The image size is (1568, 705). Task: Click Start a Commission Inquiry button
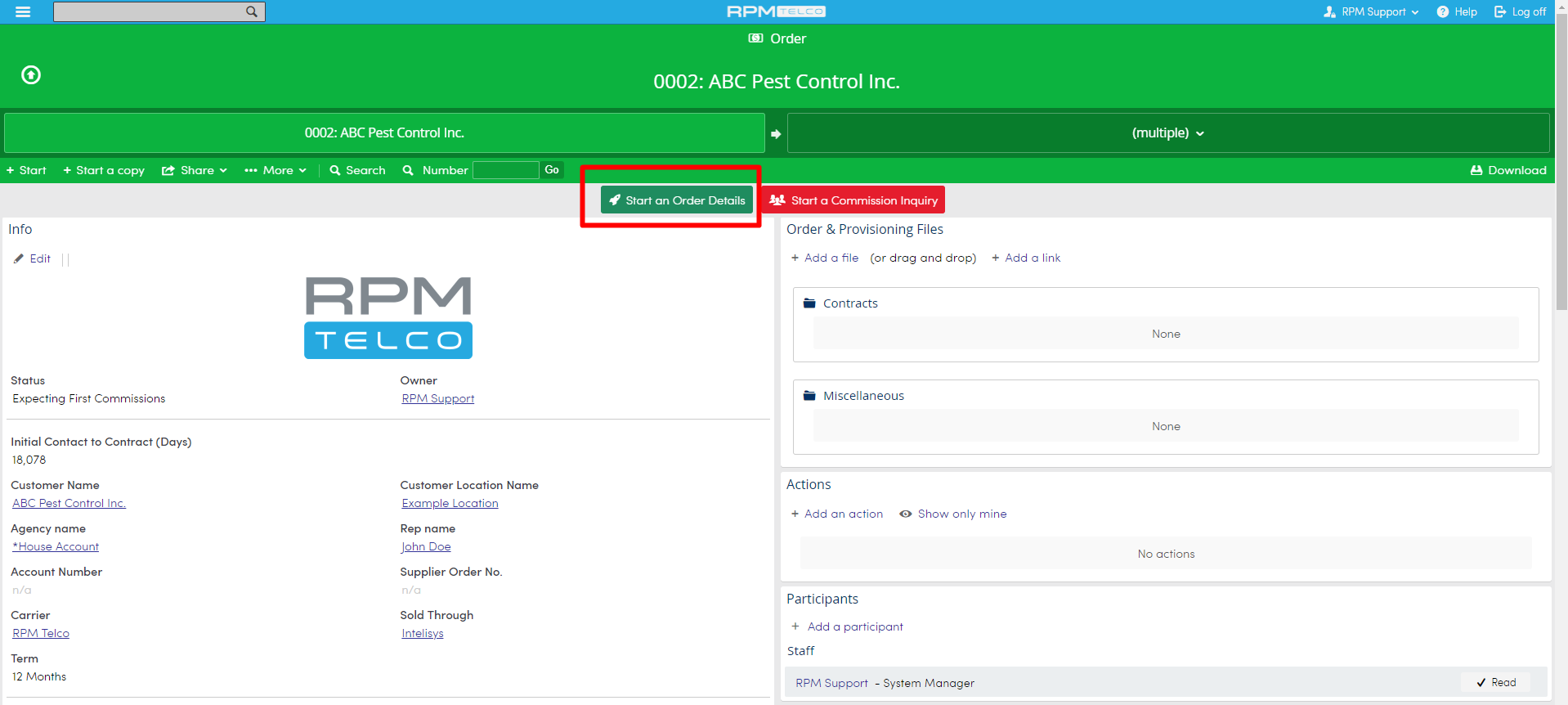pyautogui.click(x=853, y=200)
